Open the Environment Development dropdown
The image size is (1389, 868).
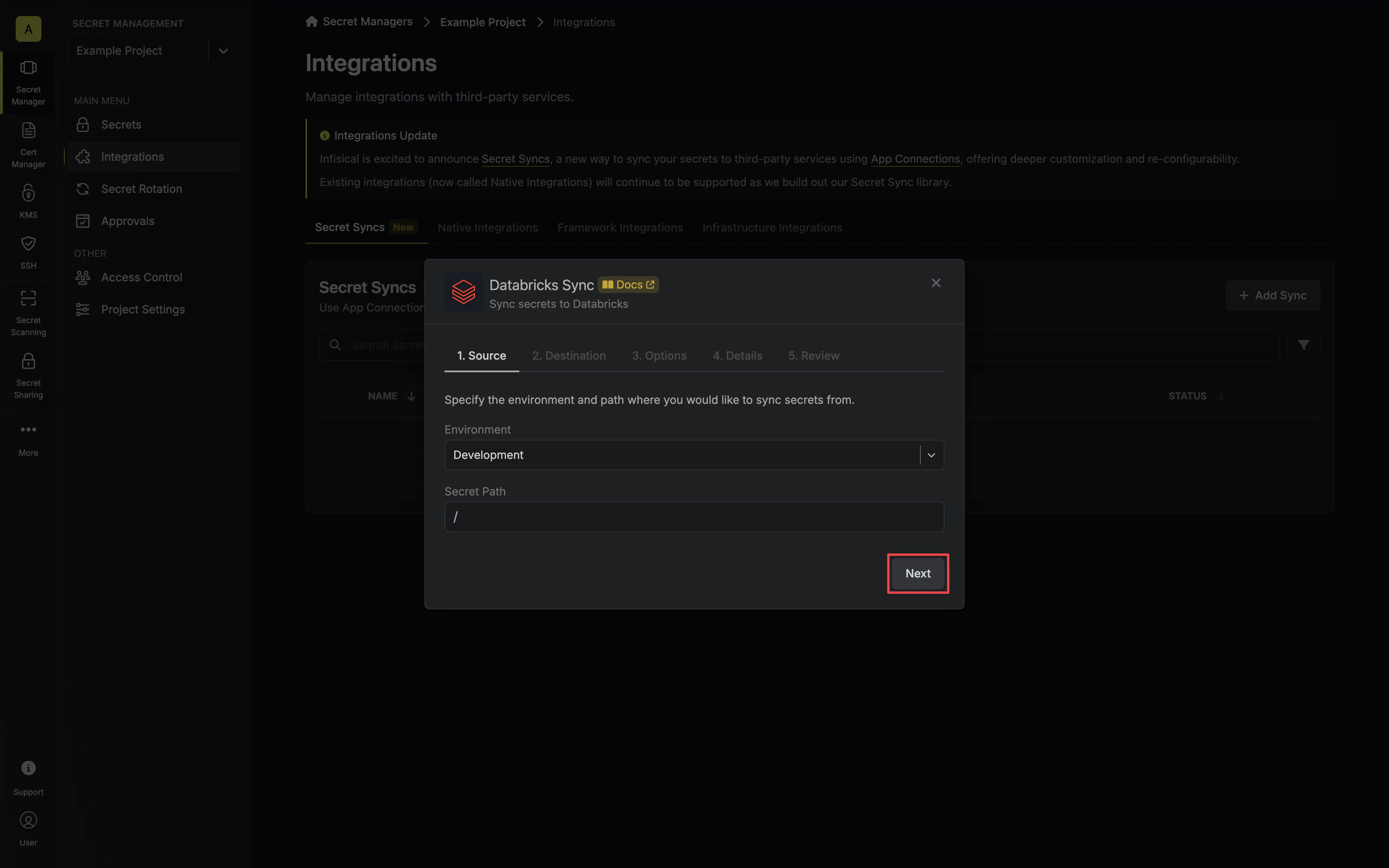[x=694, y=454]
